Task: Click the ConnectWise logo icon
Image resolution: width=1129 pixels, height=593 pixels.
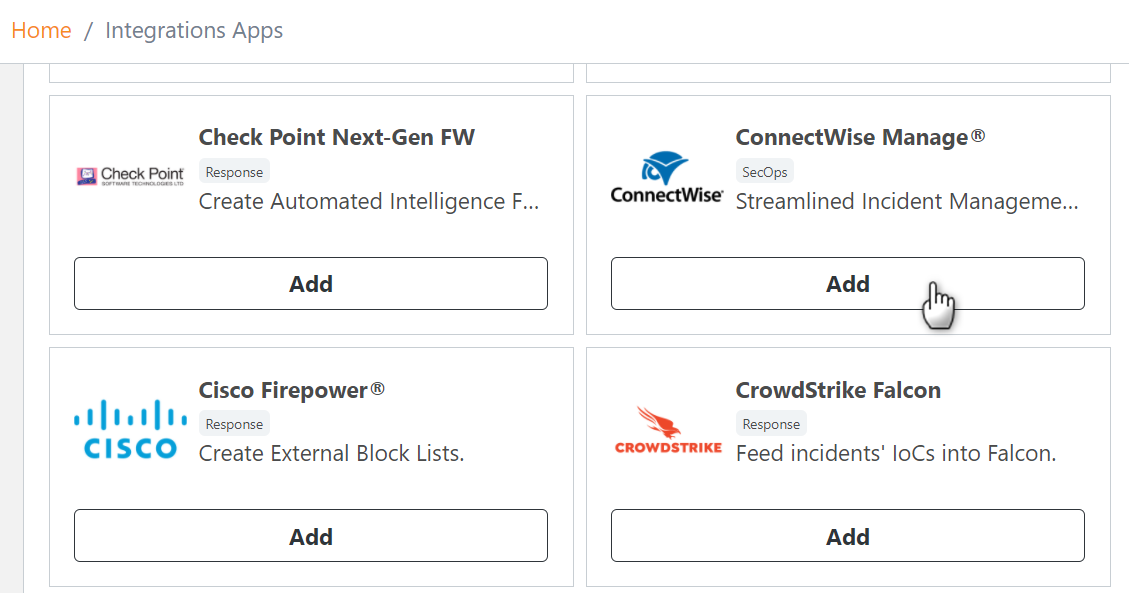Action: (666, 177)
